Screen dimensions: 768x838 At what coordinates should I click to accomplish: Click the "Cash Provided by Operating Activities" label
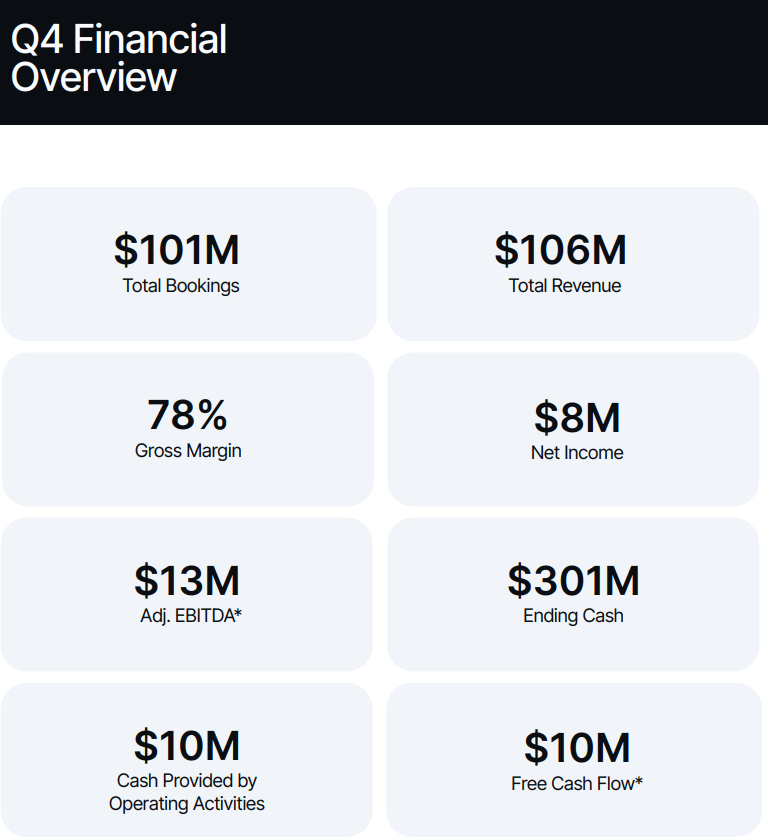[x=187, y=792]
